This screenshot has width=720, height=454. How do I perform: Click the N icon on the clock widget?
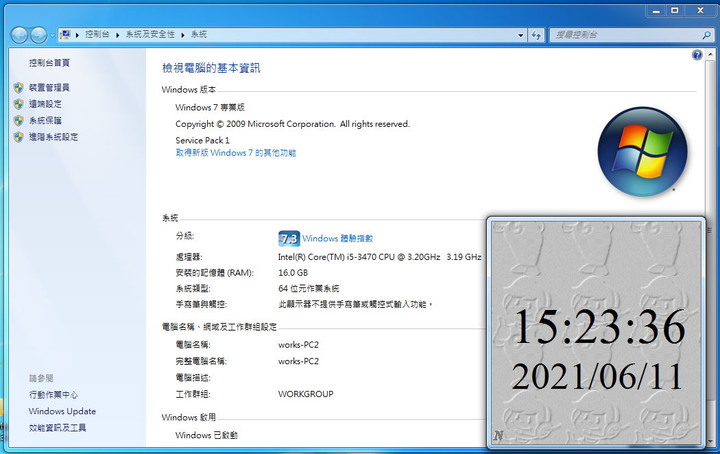498,436
